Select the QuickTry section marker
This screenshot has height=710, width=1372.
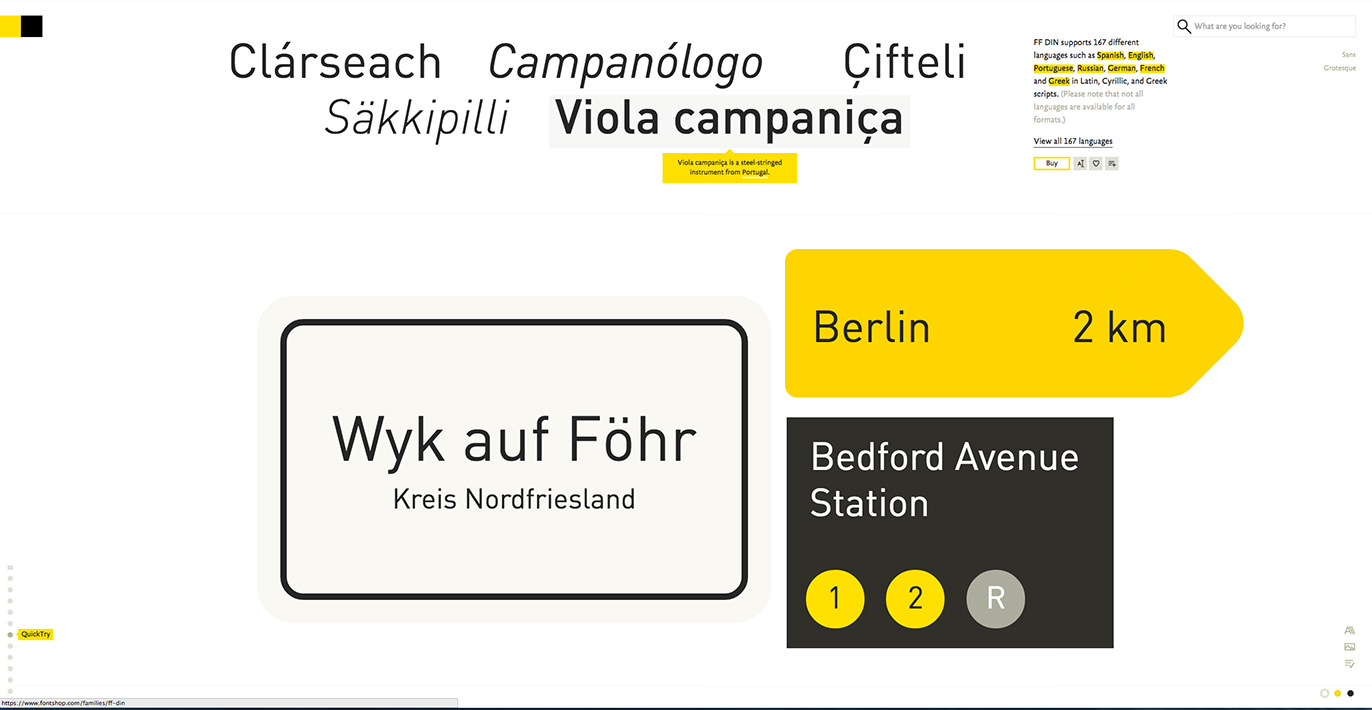[x=35, y=634]
